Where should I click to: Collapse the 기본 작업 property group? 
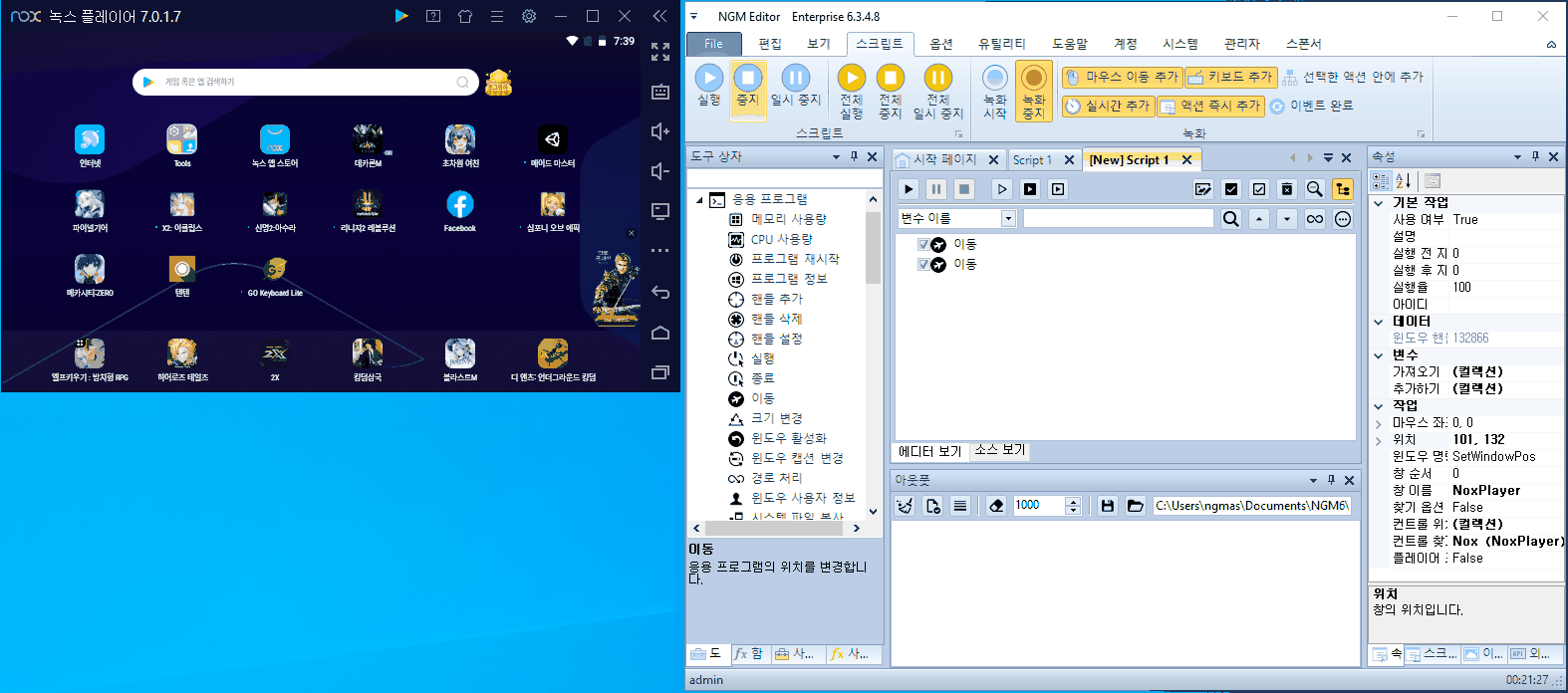1379,203
